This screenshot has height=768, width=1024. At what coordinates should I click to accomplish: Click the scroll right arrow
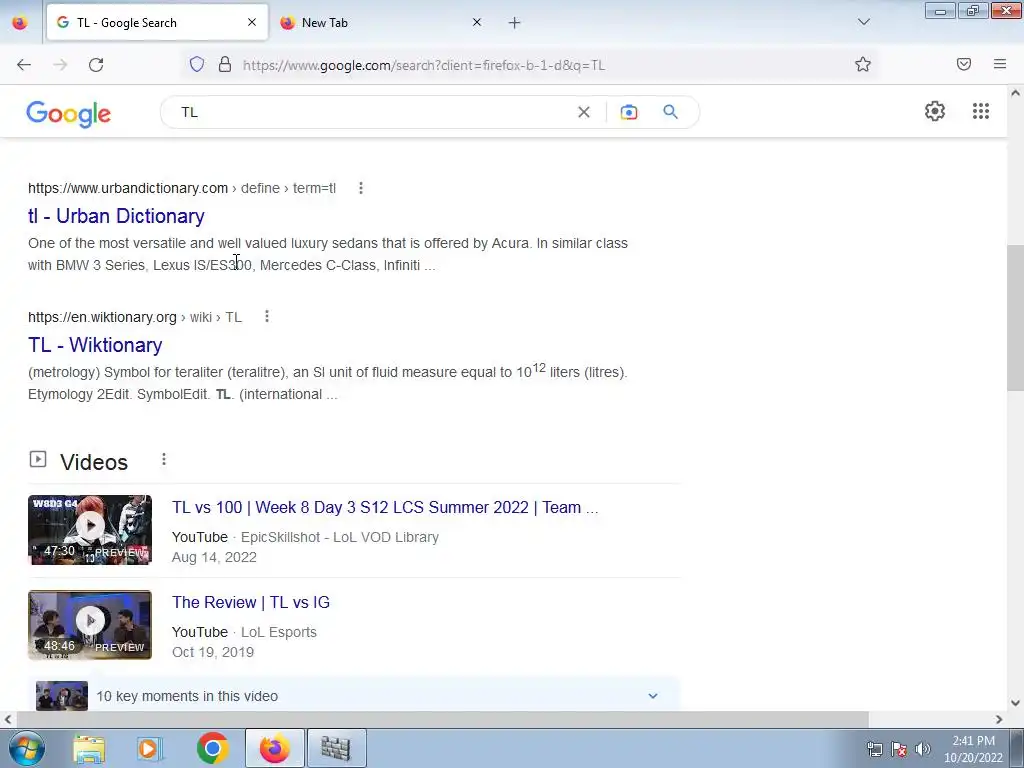click(999, 719)
